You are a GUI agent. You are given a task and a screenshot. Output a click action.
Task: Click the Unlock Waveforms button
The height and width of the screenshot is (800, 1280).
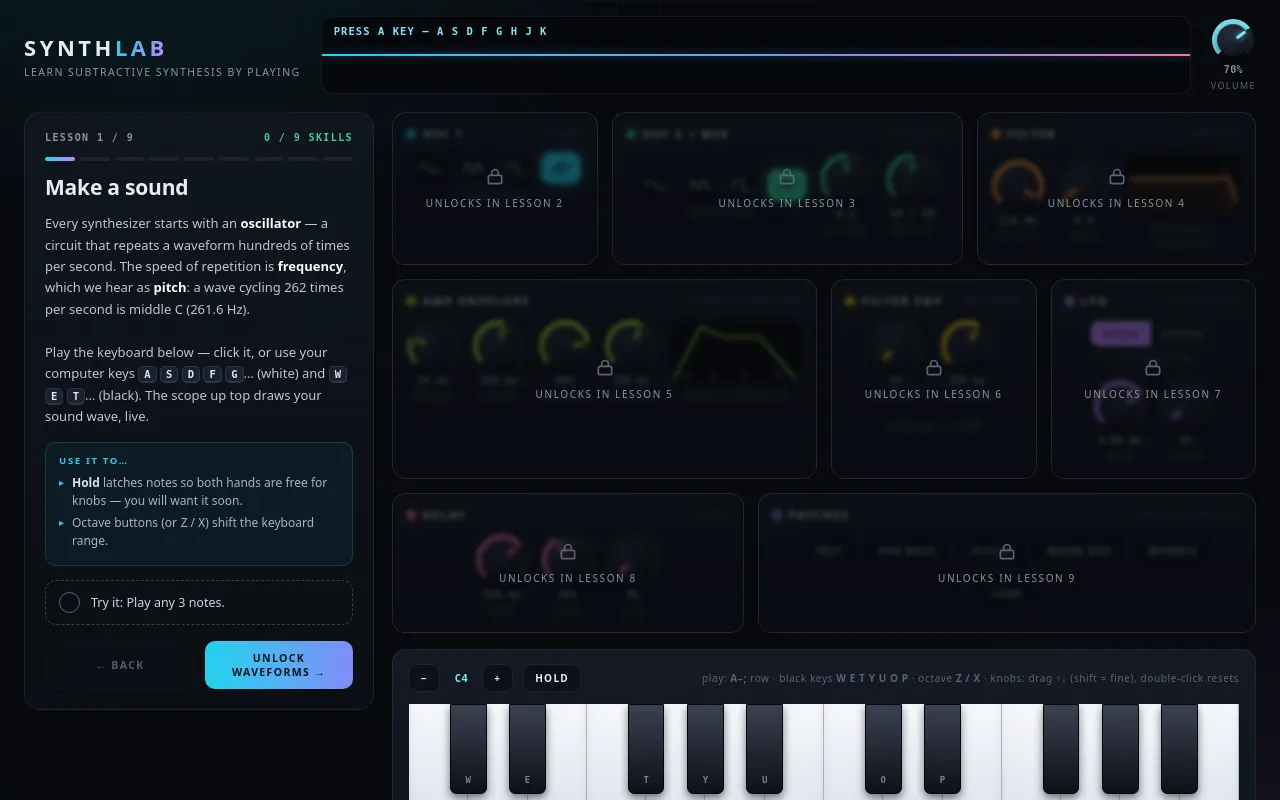[x=279, y=665]
